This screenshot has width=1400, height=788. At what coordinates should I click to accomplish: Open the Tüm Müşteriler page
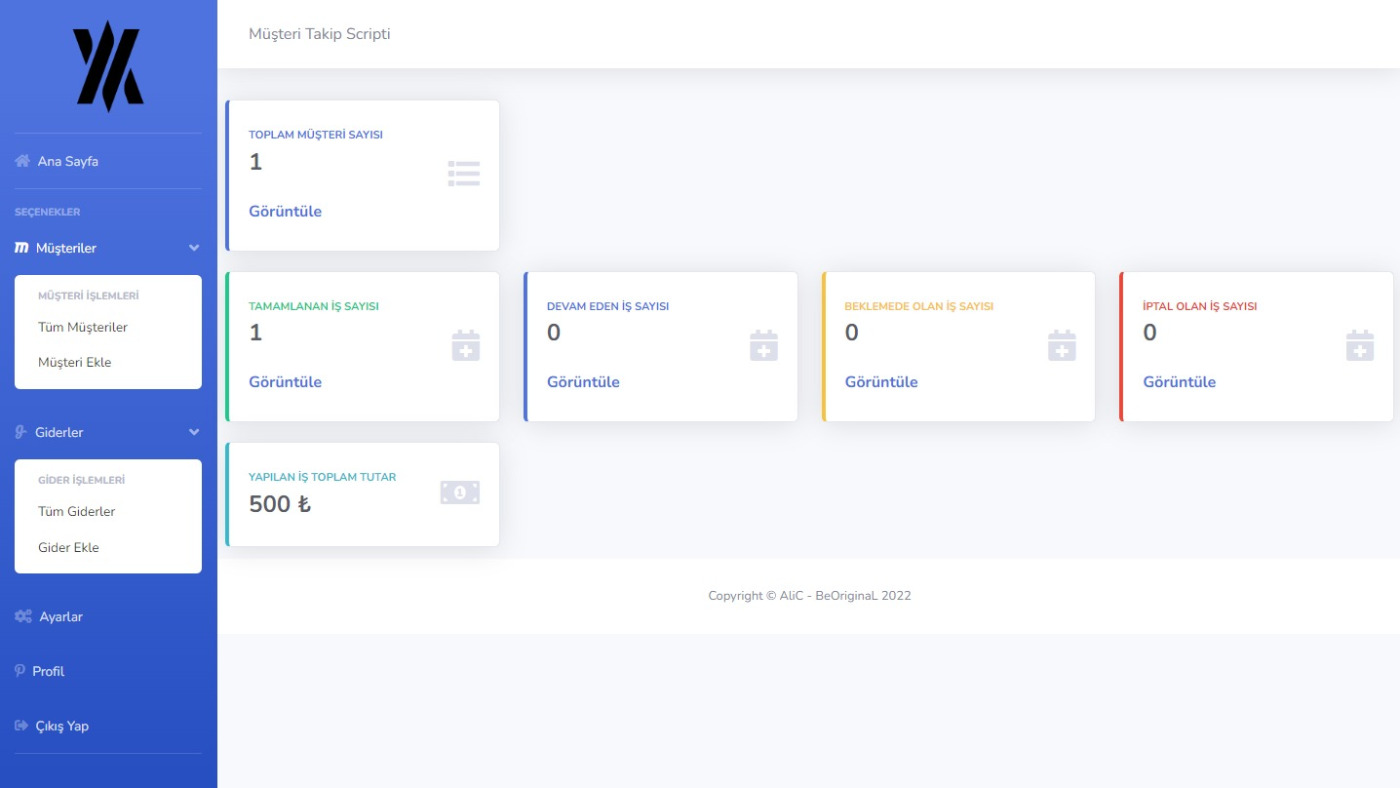[82, 327]
